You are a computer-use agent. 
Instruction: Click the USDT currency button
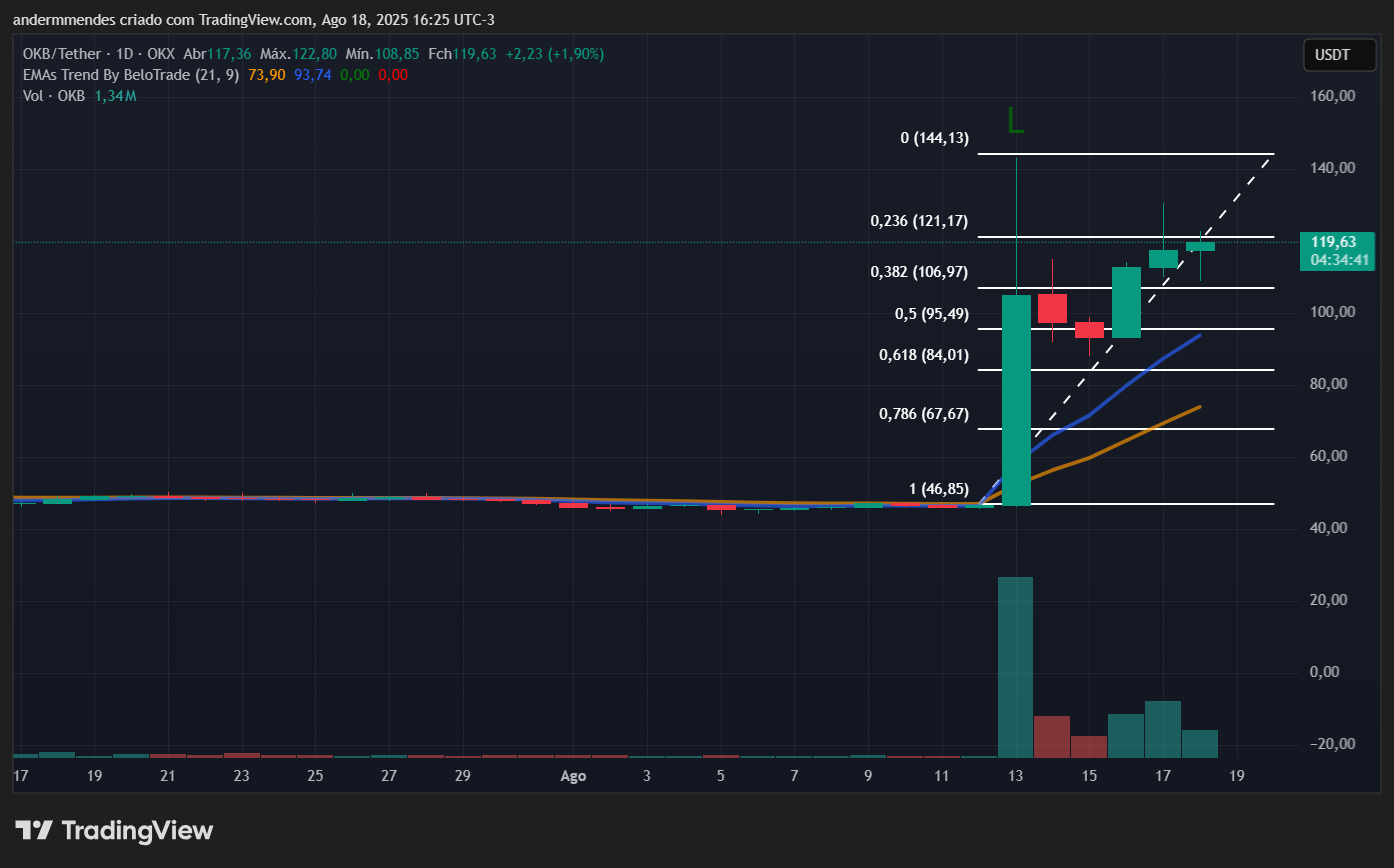(x=1339, y=55)
